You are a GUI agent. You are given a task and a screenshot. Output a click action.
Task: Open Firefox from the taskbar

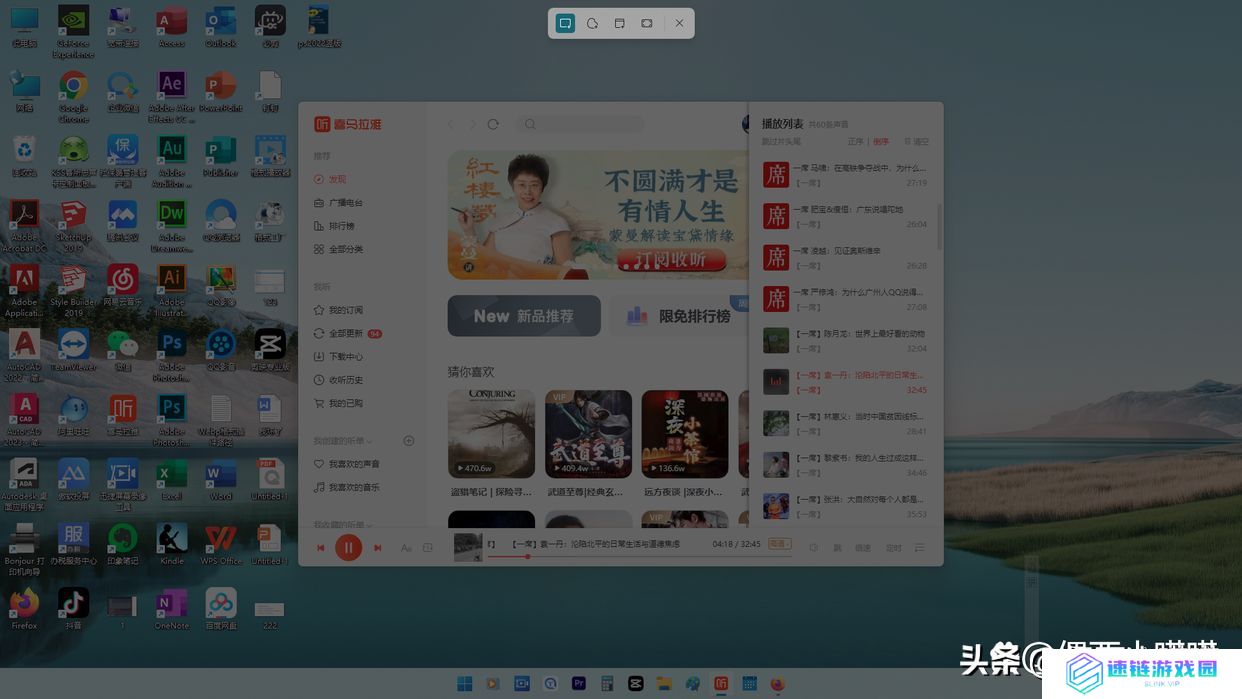777,684
